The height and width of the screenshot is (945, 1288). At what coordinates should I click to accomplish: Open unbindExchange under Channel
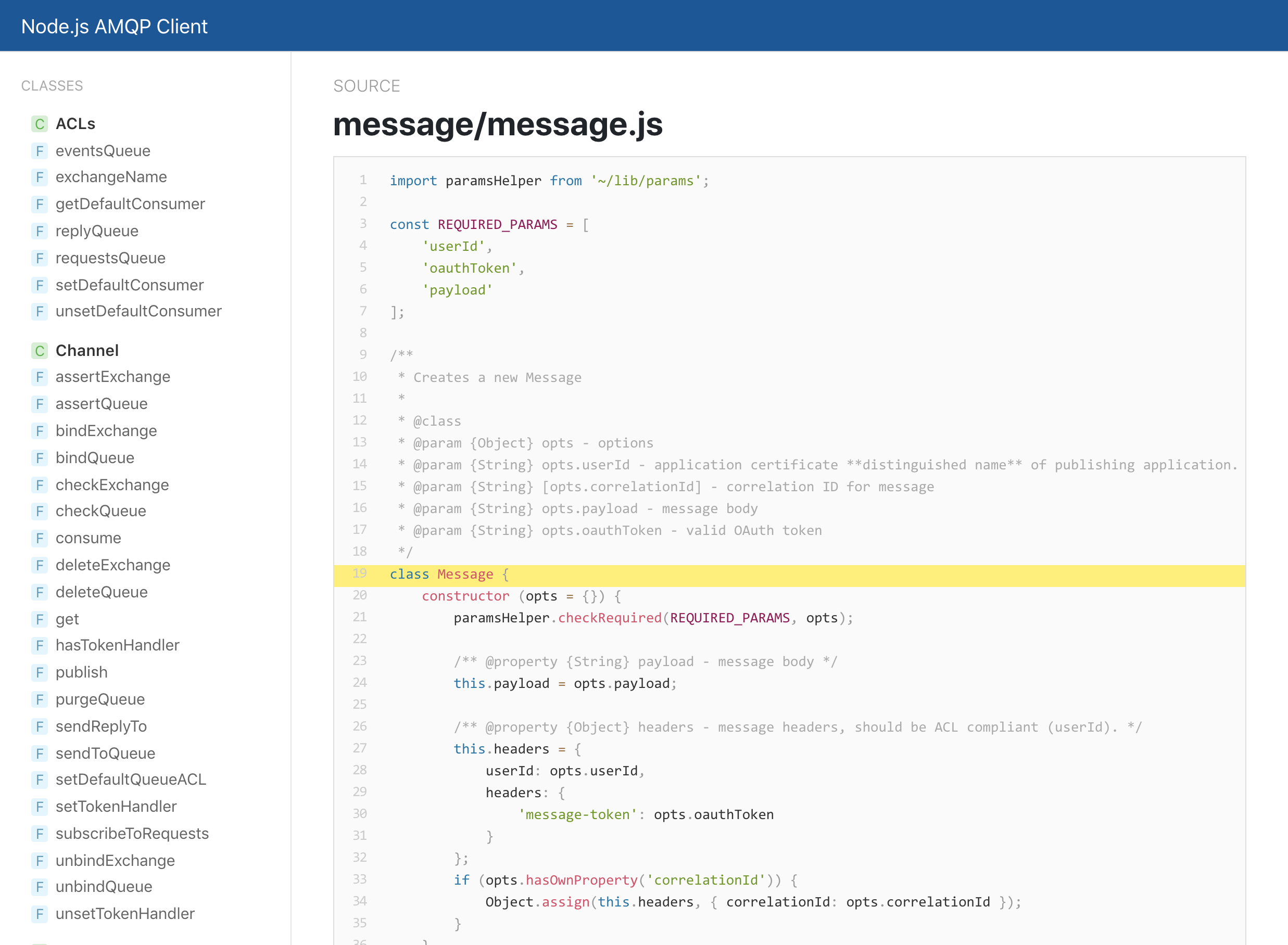(x=115, y=860)
